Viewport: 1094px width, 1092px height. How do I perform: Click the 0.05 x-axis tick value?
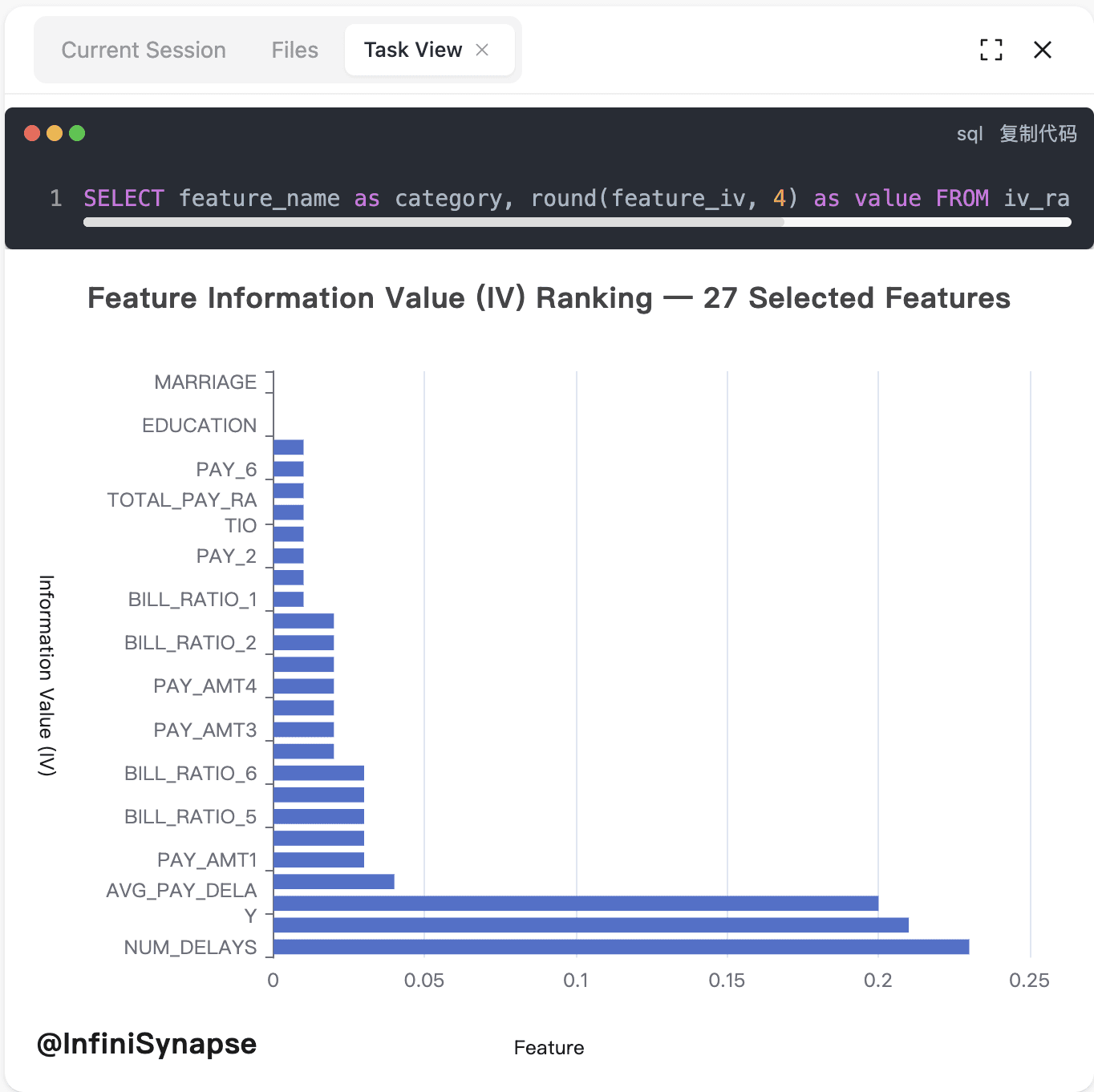(424, 980)
